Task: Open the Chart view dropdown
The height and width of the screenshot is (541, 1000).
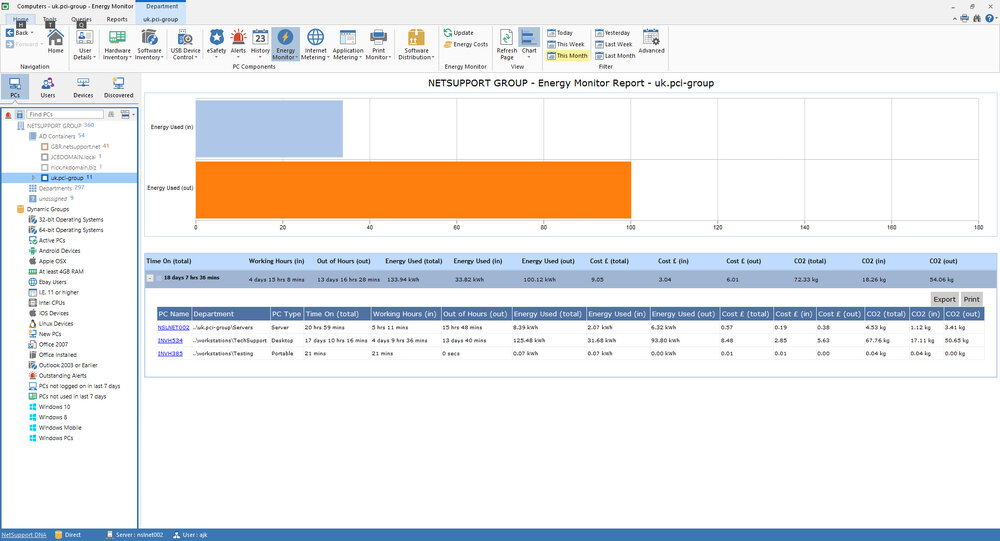Action: tap(529, 45)
